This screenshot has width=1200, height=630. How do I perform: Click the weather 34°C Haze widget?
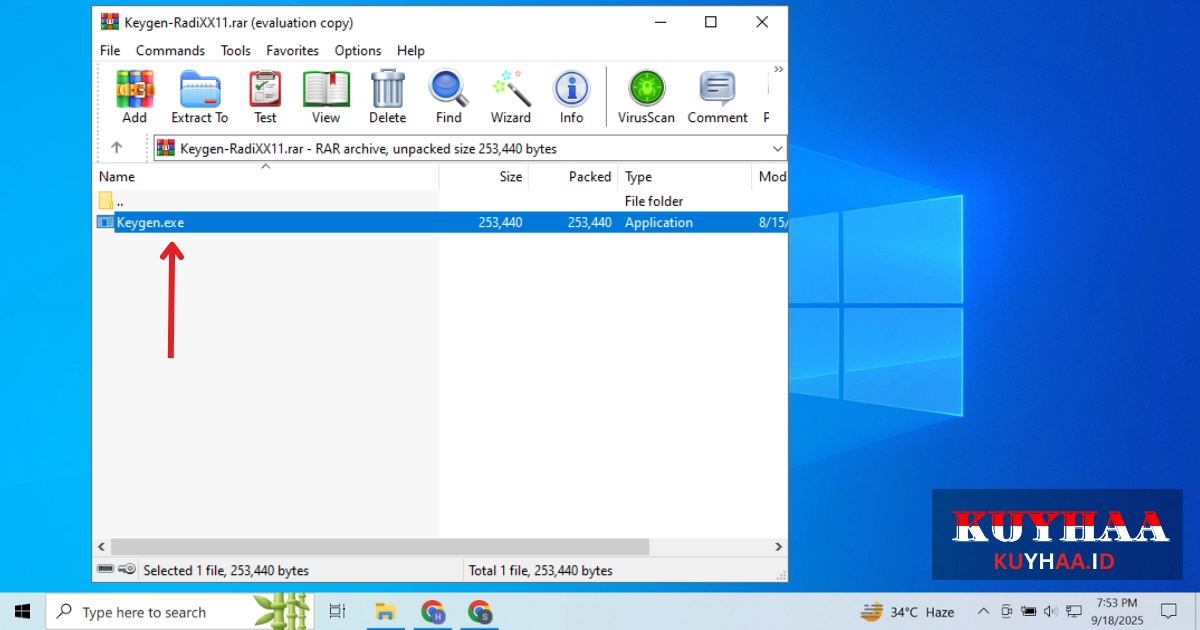pyautogui.click(x=908, y=611)
